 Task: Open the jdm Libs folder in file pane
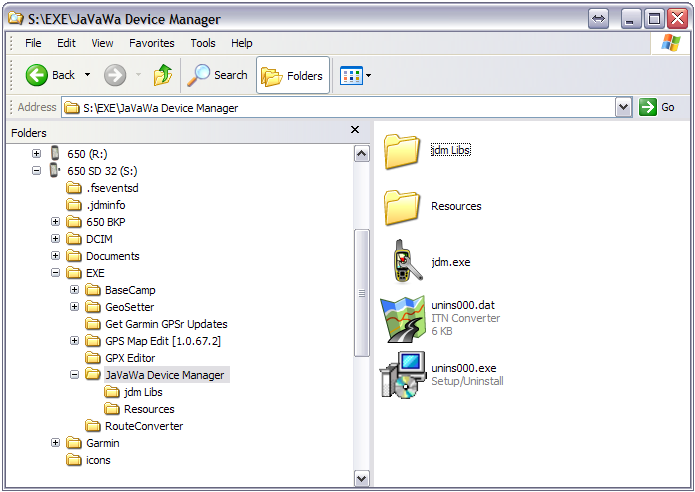pos(403,150)
